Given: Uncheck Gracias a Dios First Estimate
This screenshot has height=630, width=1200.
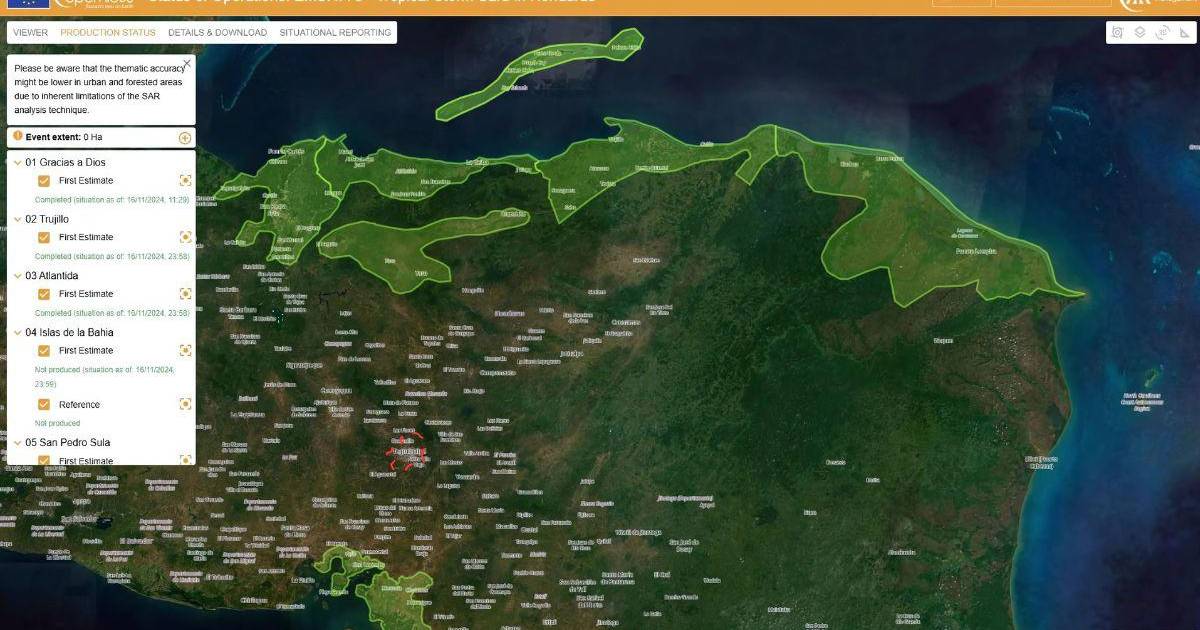Looking at the screenshot, I should click(44, 181).
